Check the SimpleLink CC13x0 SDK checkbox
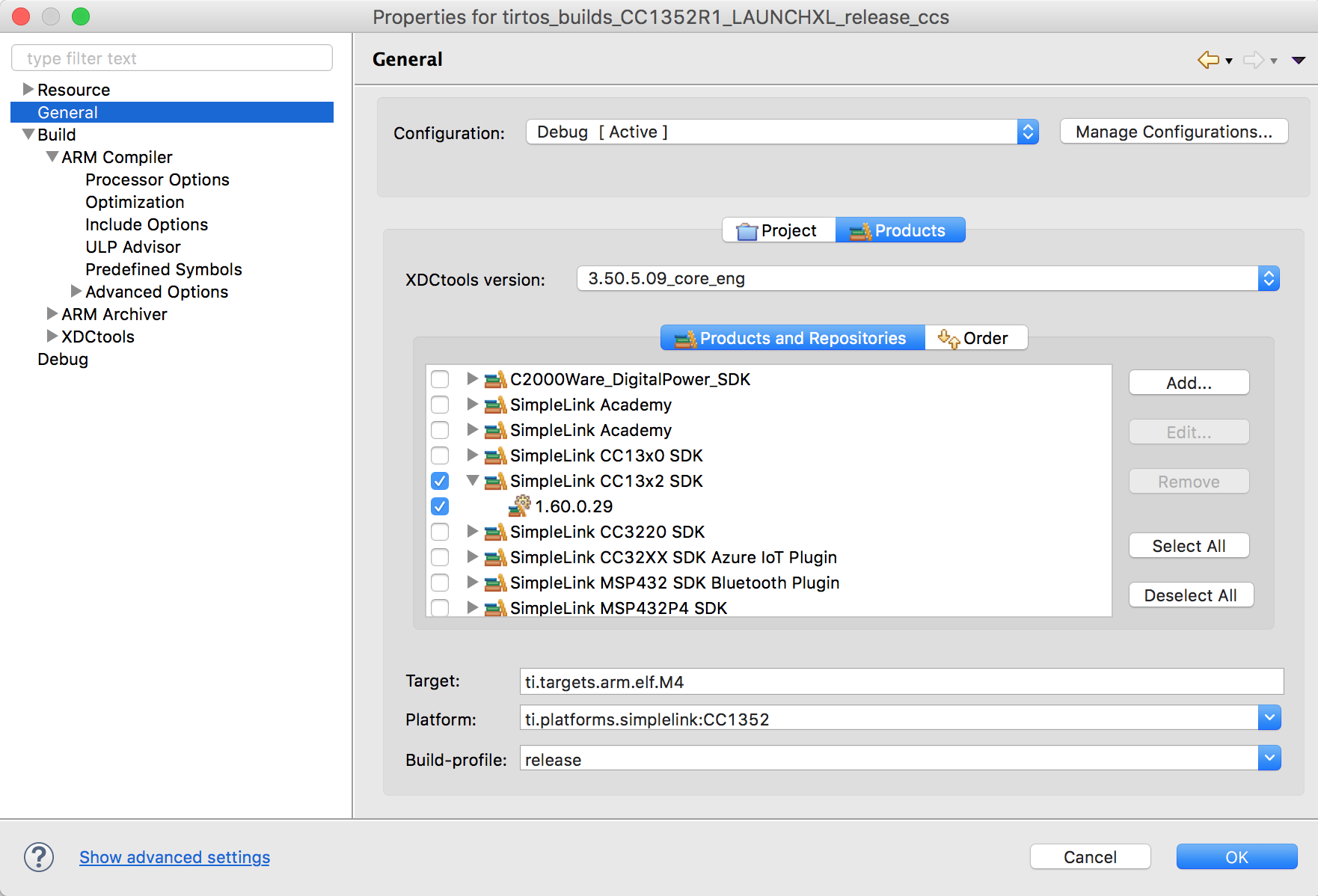The height and width of the screenshot is (896, 1318). 440,455
